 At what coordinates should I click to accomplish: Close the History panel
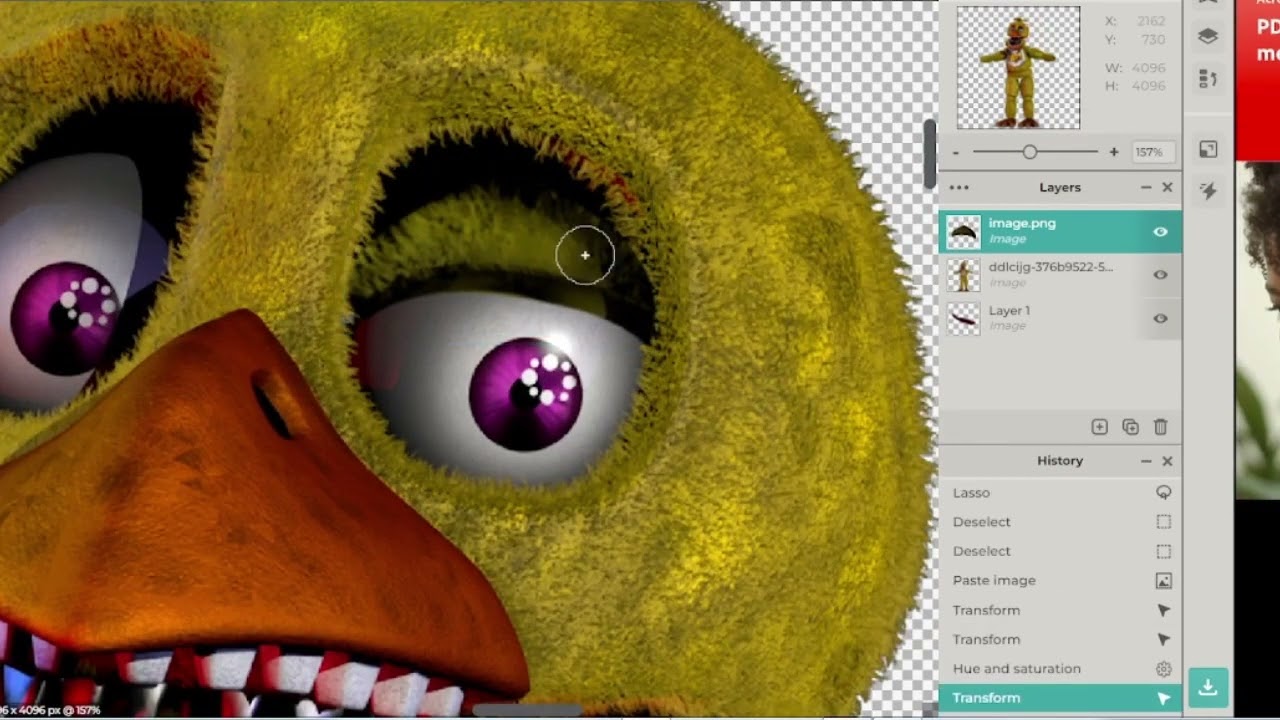coord(1167,461)
